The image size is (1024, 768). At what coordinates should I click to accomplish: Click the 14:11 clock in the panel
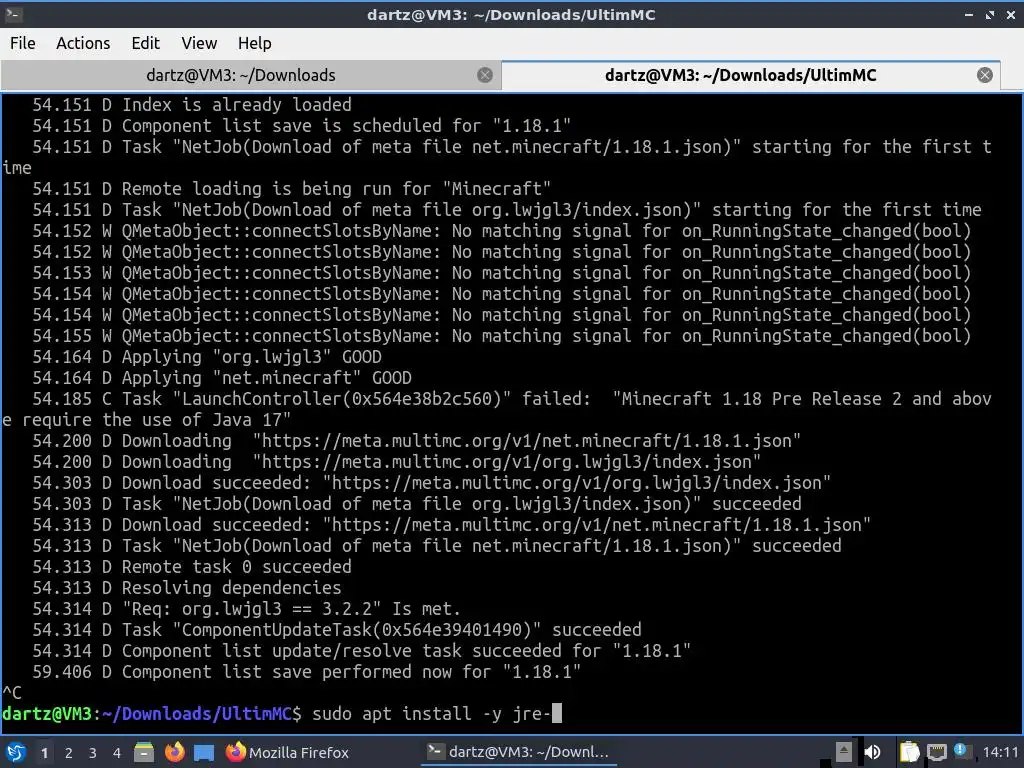pyautogui.click(x=1000, y=752)
